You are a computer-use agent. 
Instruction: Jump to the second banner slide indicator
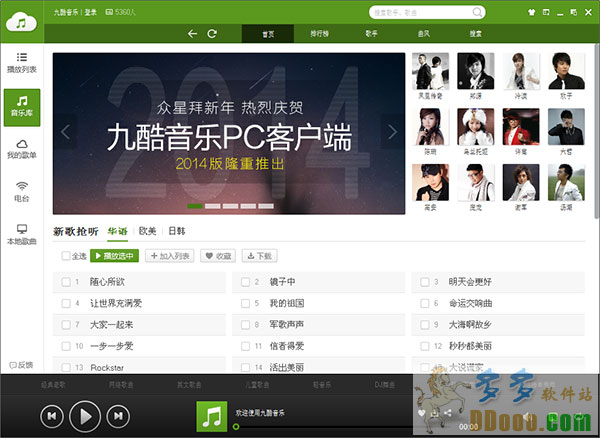(x=213, y=206)
